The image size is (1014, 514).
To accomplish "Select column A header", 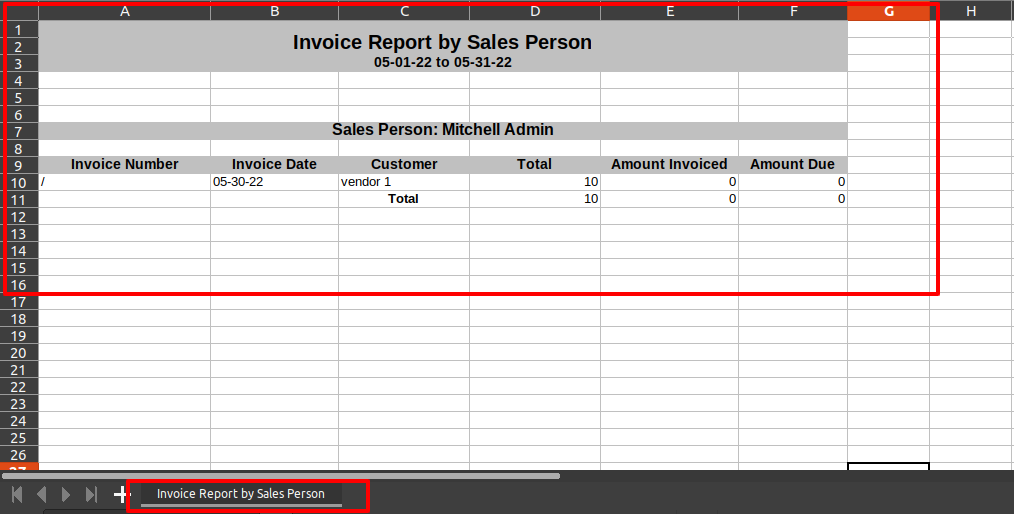I will [x=124, y=11].
